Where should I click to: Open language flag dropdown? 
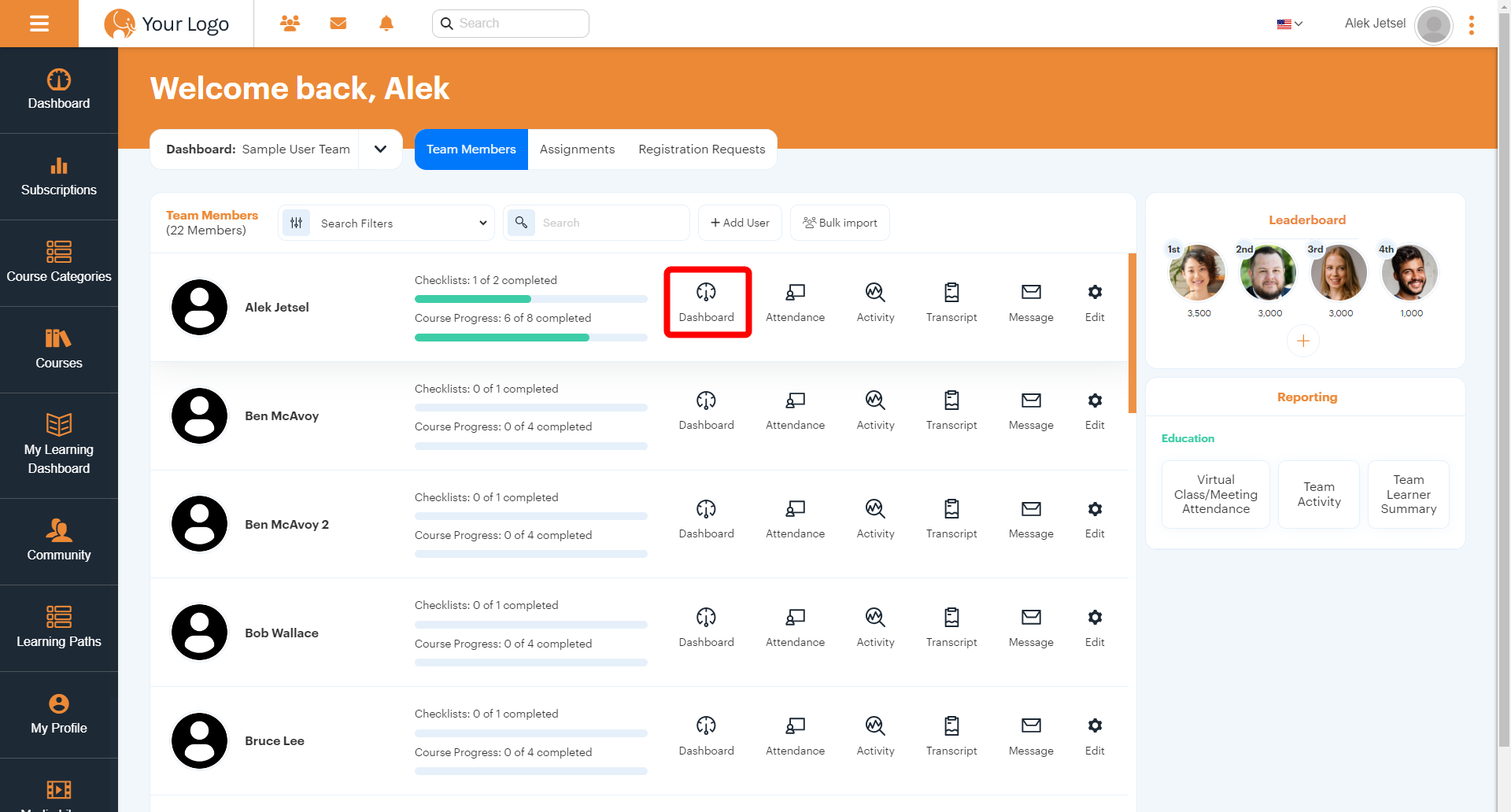(1290, 24)
